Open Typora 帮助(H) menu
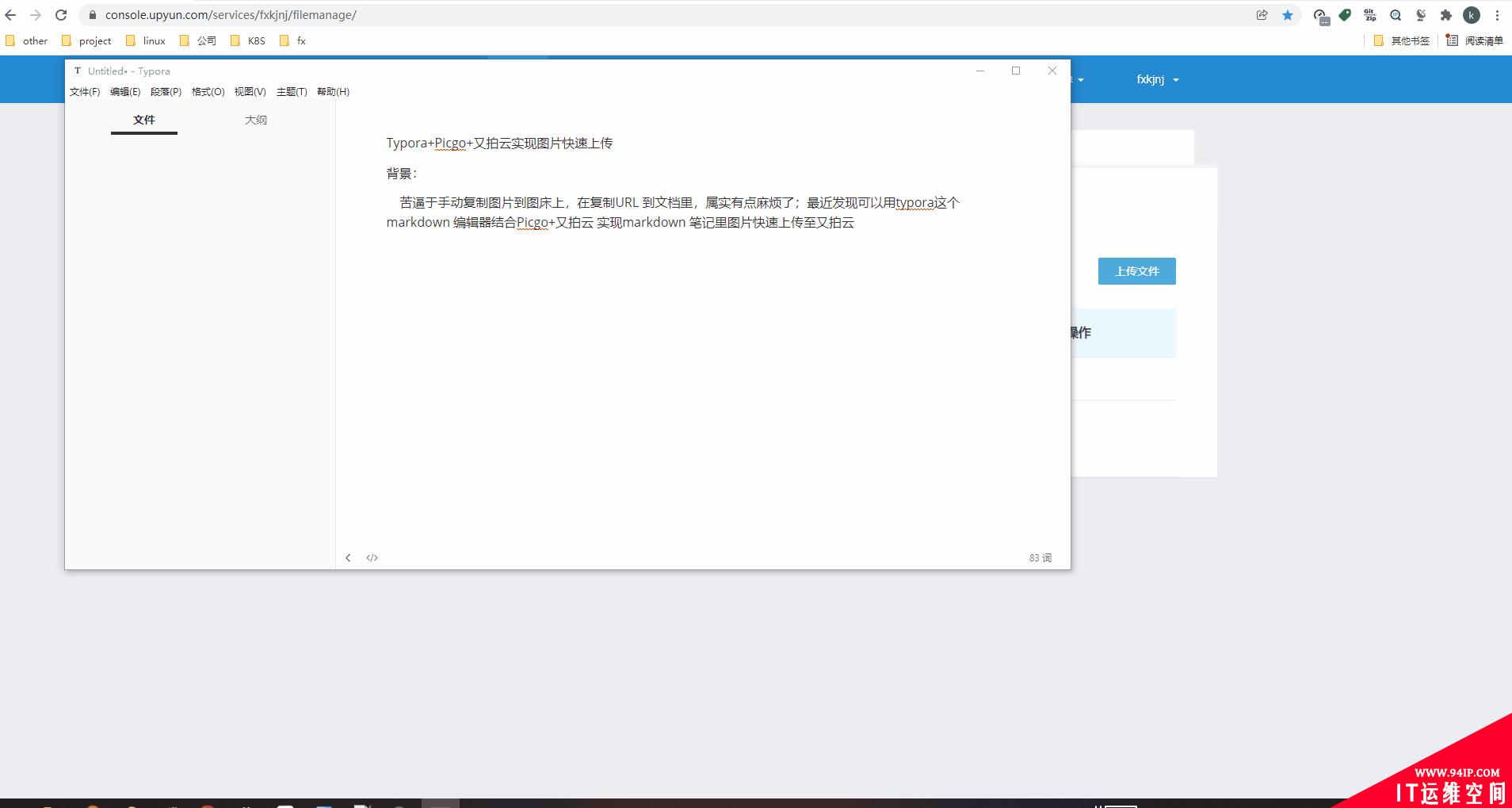Image resolution: width=1512 pixels, height=808 pixels. tap(333, 92)
